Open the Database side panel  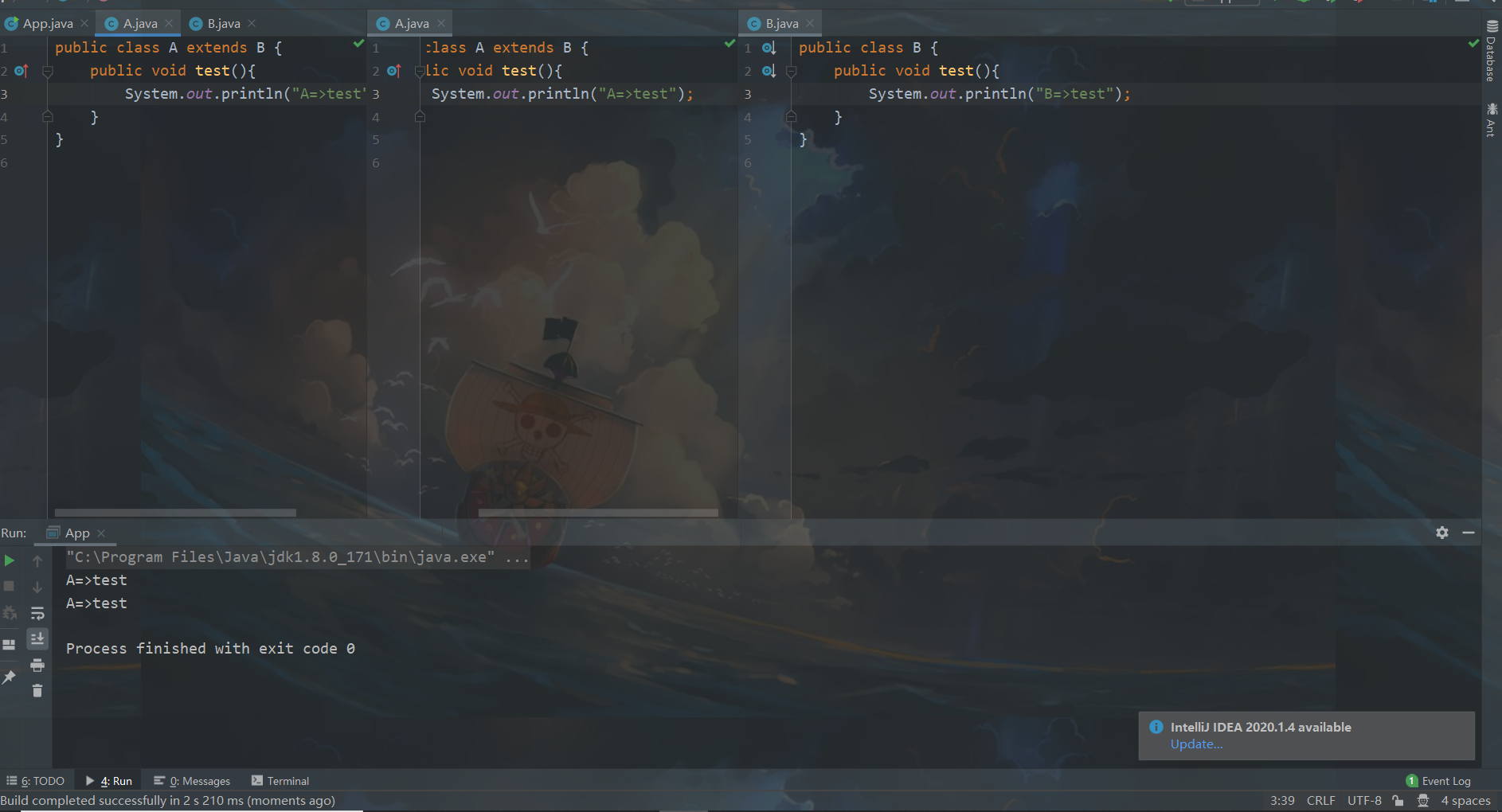1492,50
